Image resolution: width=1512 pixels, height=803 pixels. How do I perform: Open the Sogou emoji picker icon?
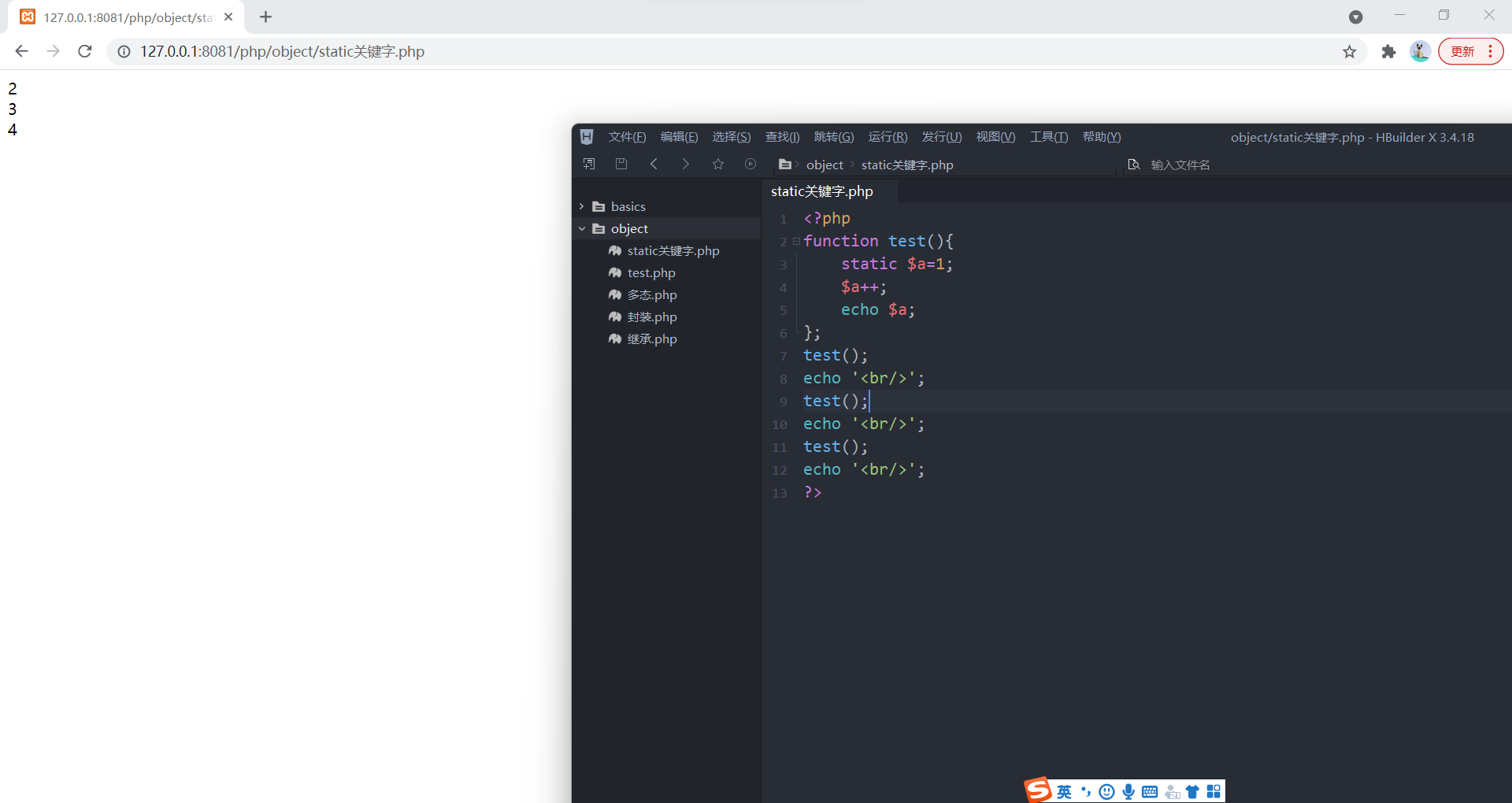tap(1107, 791)
